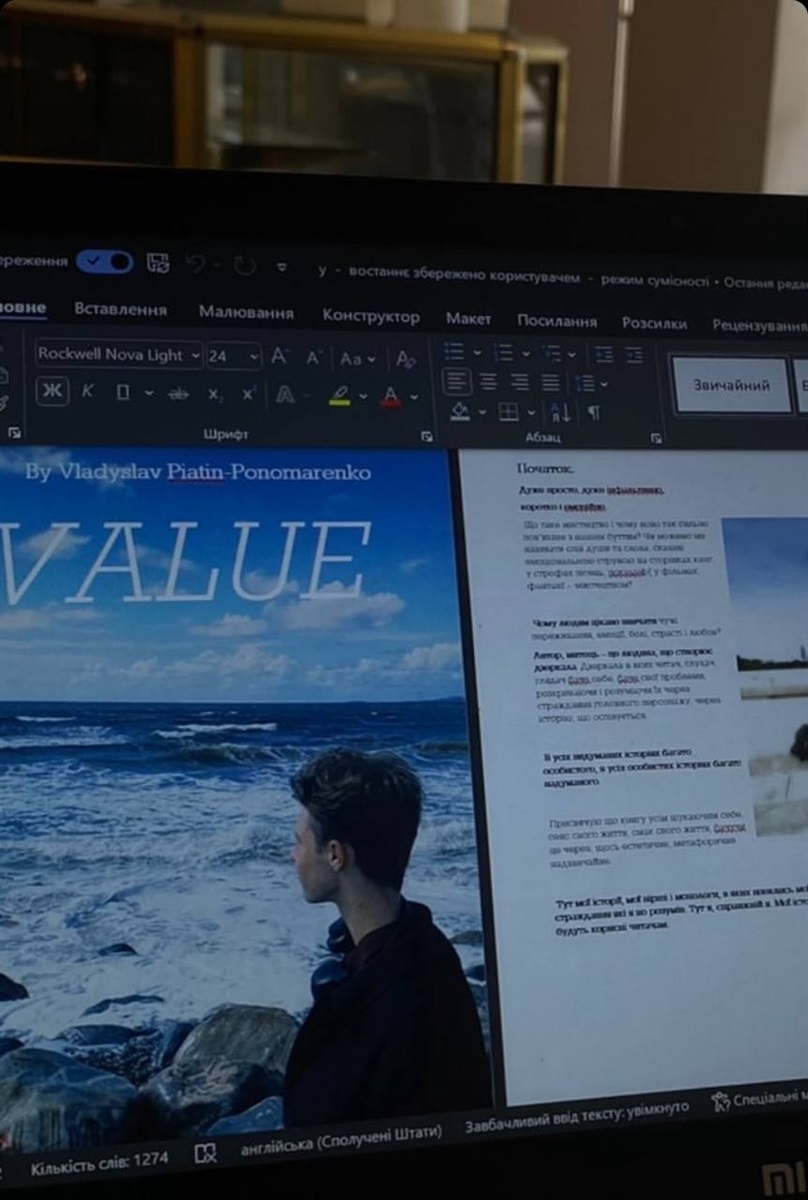Click the Borders icon
This screenshot has width=808, height=1200.
[509, 412]
